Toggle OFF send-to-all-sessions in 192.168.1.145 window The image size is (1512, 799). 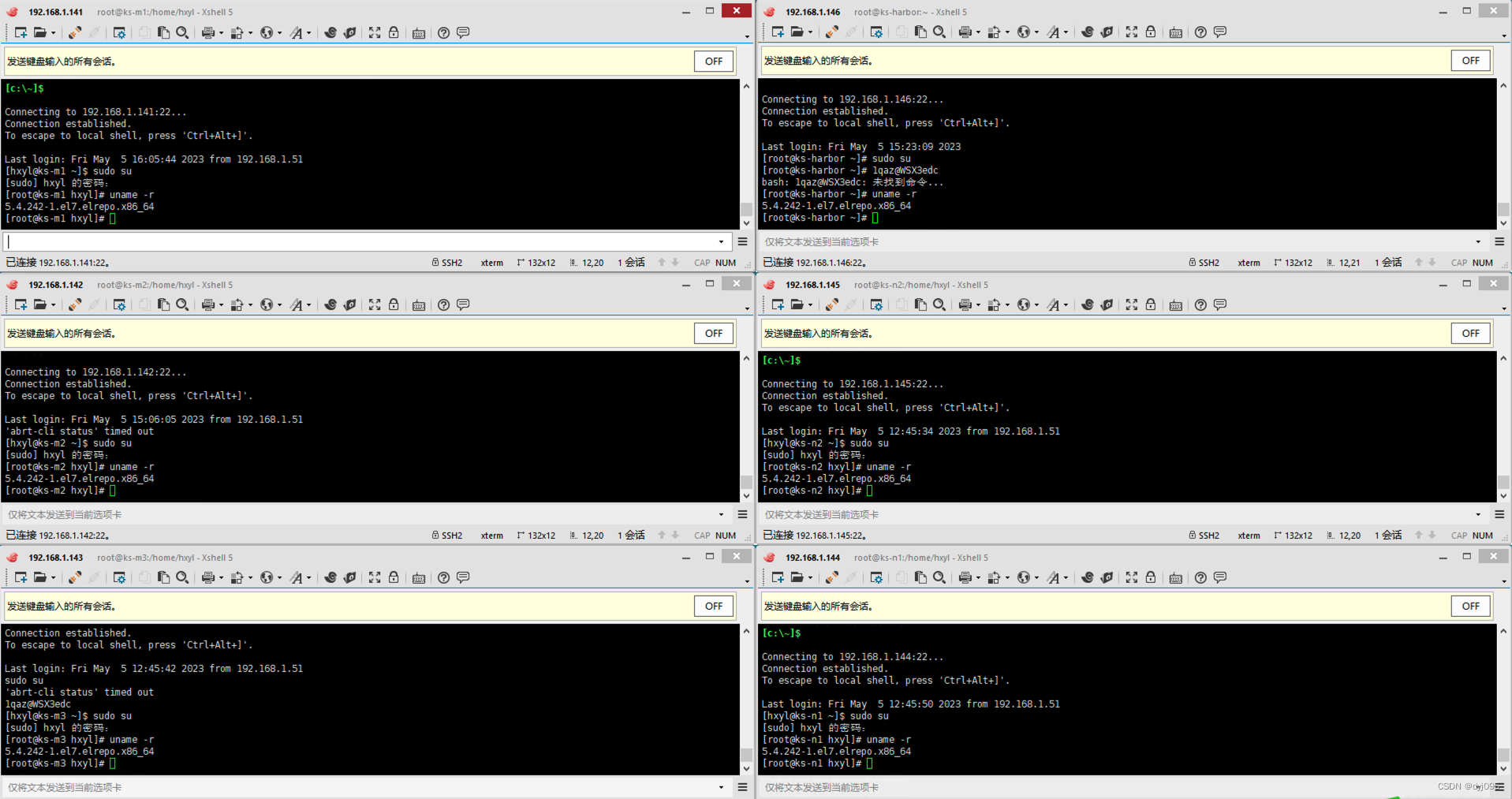(1471, 334)
